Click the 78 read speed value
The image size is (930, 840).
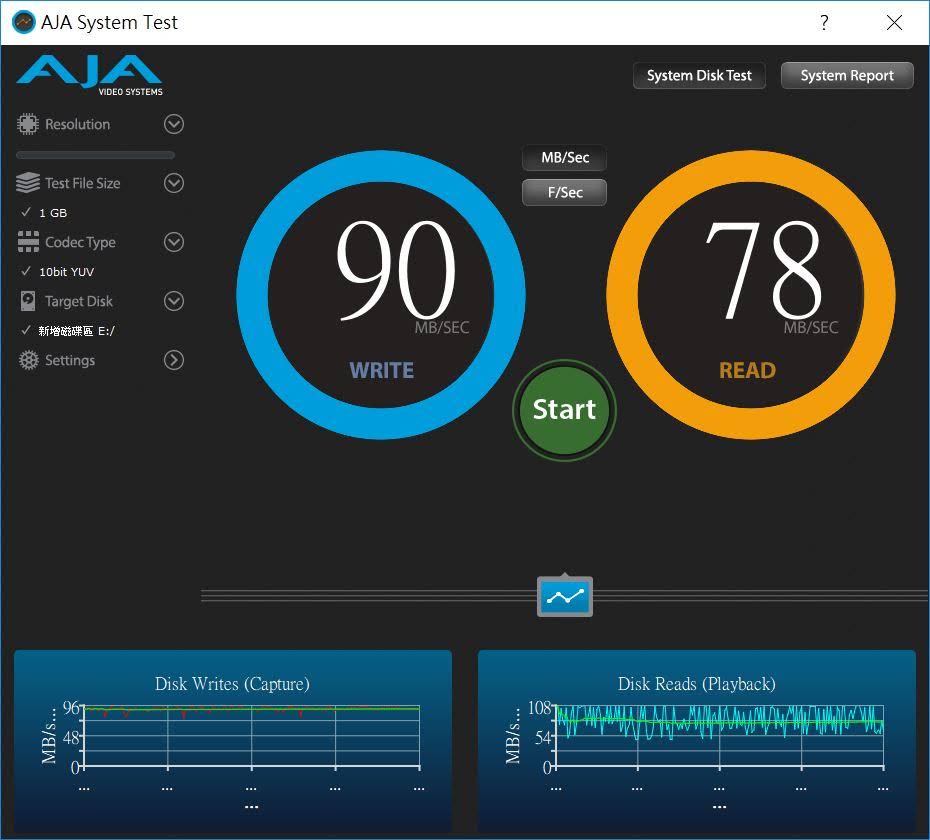pyautogui.click(x=764, y=270)
